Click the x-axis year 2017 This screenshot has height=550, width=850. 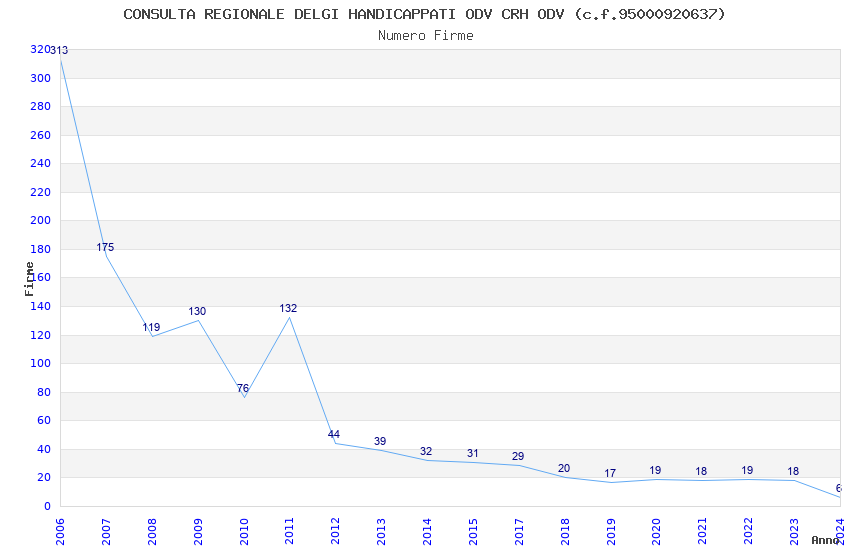coord(519,531)
